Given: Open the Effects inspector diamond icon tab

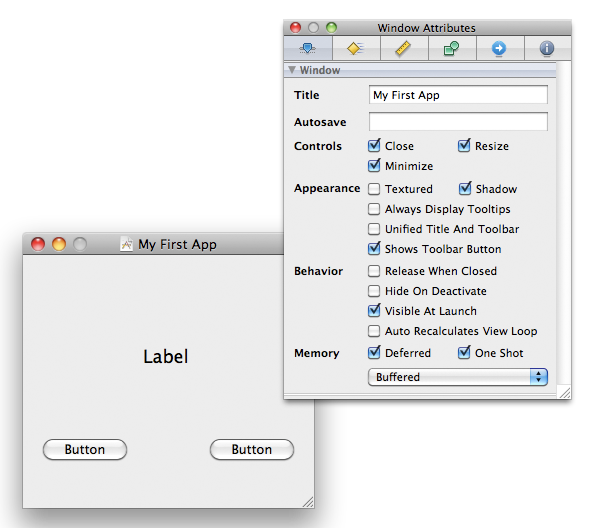Looking at the screenshot, I should (355, 48).
